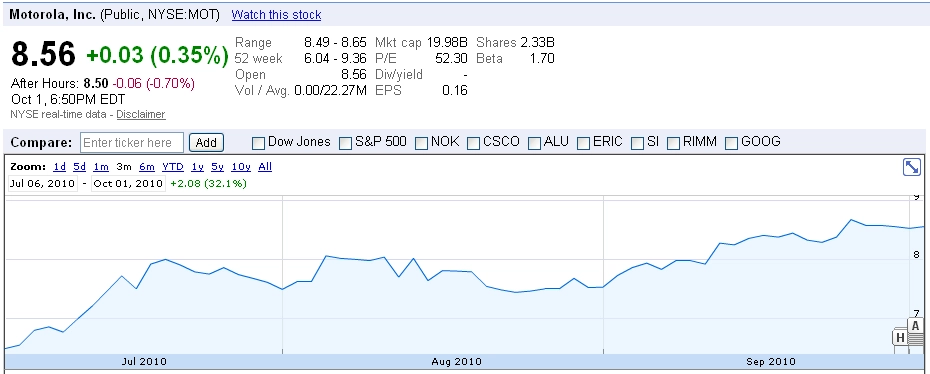Zoom chart to 10y
This screenshot has width=930, height=374.
(x=241, y=167)
